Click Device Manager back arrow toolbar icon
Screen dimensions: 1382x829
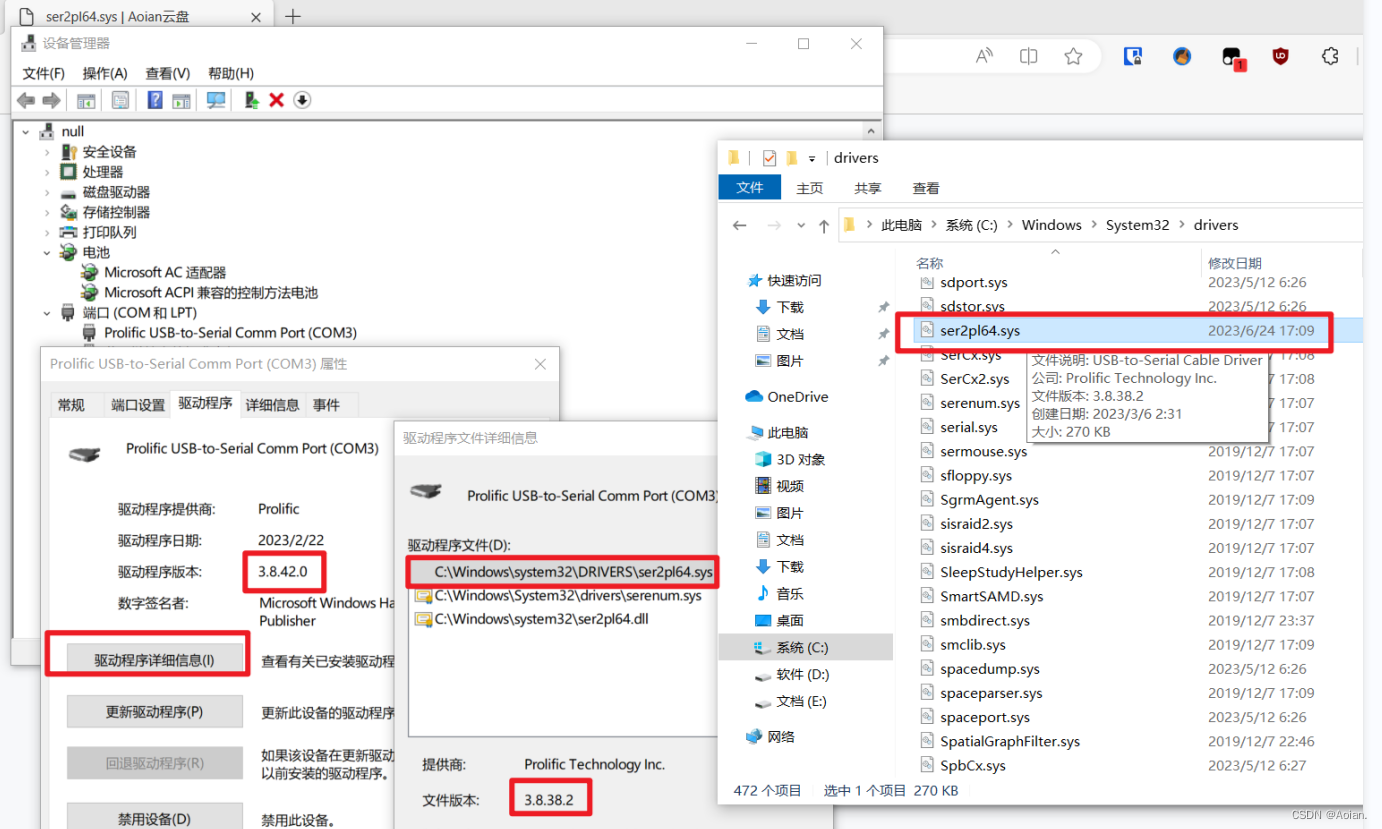[x=26, y=100]
